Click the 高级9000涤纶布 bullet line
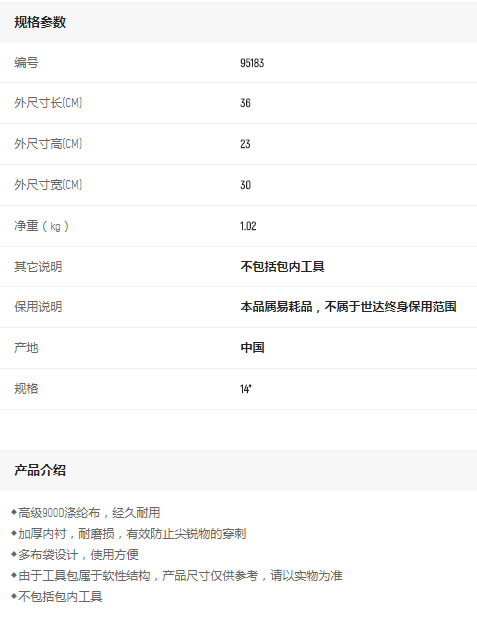The height and width of the screenshot is (618, 477). (x=86, y=513)
